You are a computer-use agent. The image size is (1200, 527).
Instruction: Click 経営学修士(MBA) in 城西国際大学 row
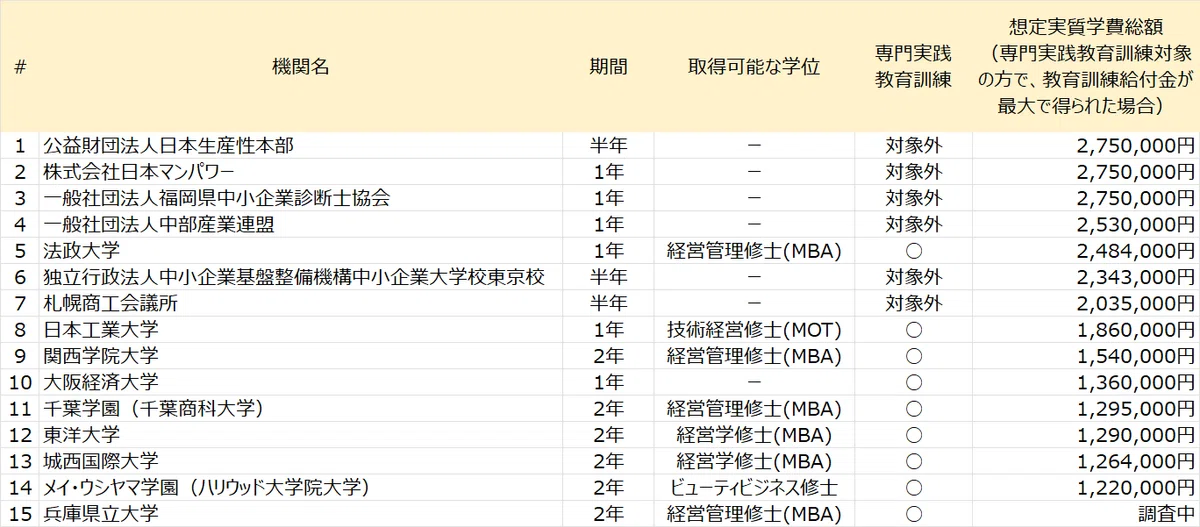pyautogui.click(x=753, y=460)
